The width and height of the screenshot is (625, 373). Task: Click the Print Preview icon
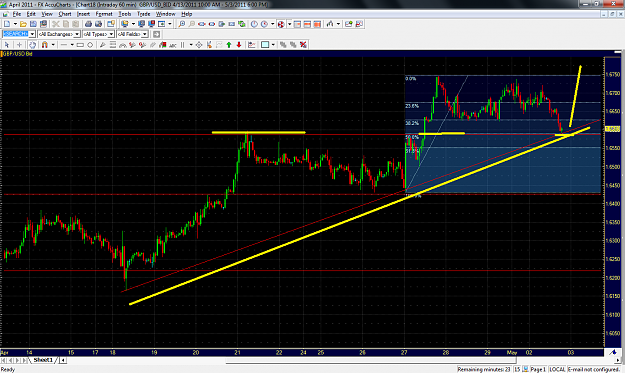(98, 24)
